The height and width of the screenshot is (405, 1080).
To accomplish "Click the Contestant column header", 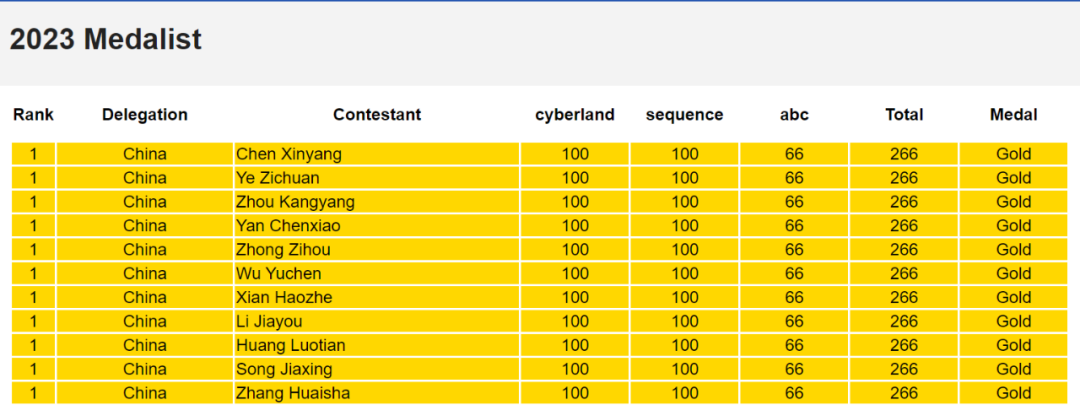I will click(x=377, y=115).
